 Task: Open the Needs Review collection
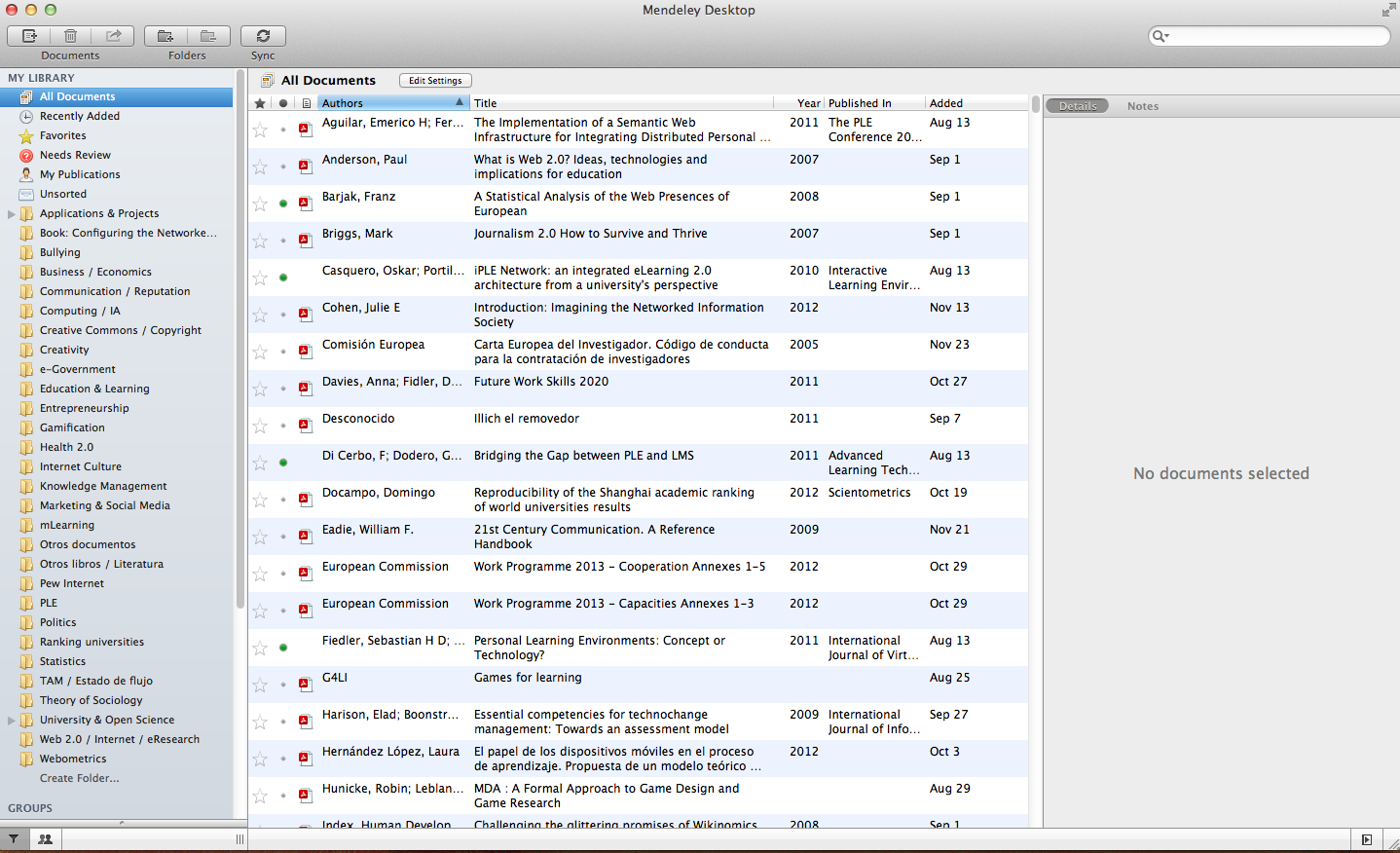75,155
